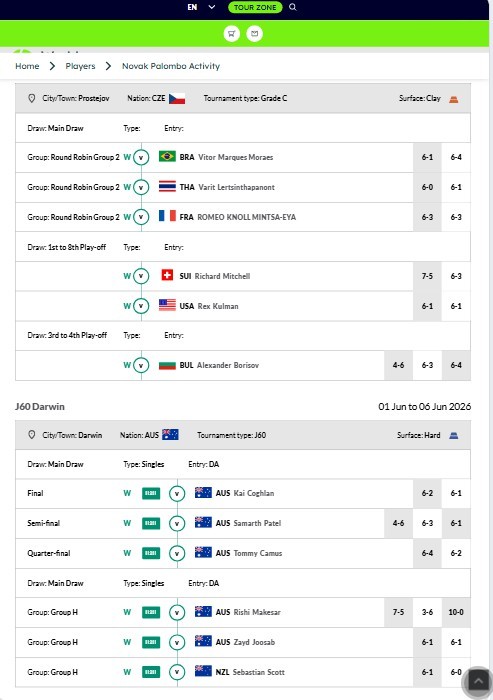The image size is (493, 700).
Task: Expand head-to-head circle for Zayd Joosab
Action: click(177, 642)
